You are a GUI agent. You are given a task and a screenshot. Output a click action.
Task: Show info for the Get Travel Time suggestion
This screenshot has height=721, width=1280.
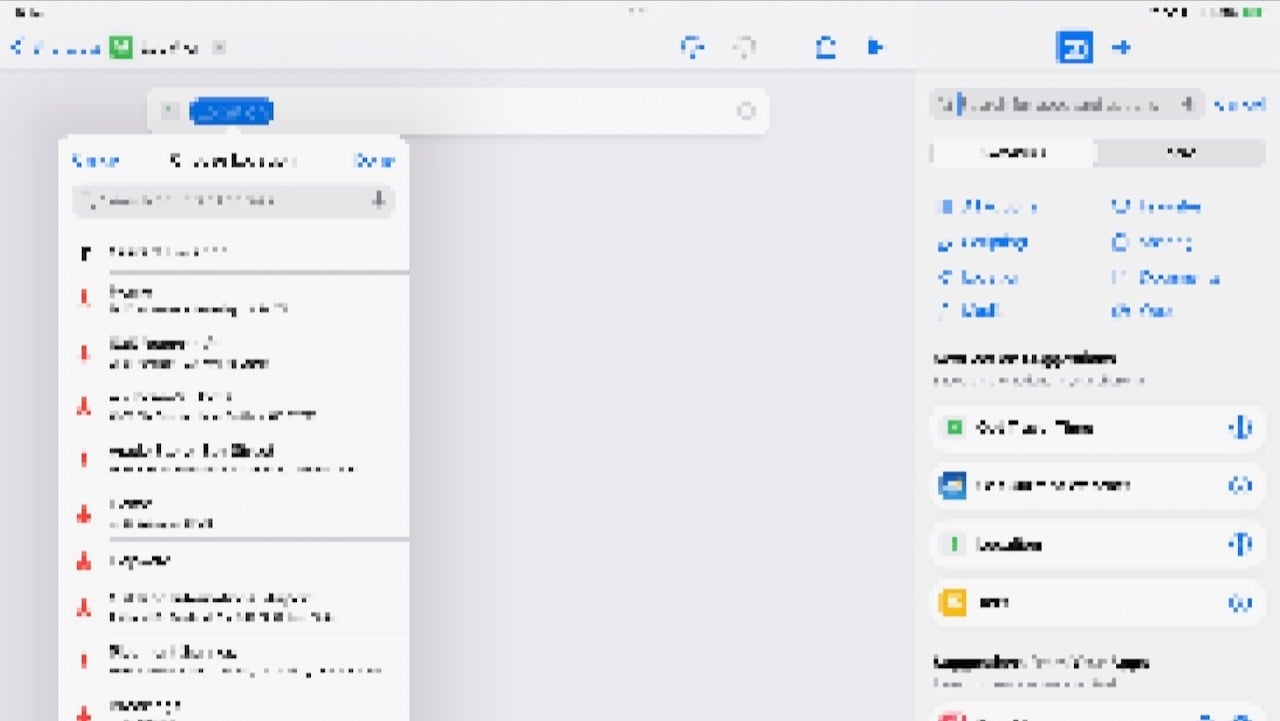1240,428
